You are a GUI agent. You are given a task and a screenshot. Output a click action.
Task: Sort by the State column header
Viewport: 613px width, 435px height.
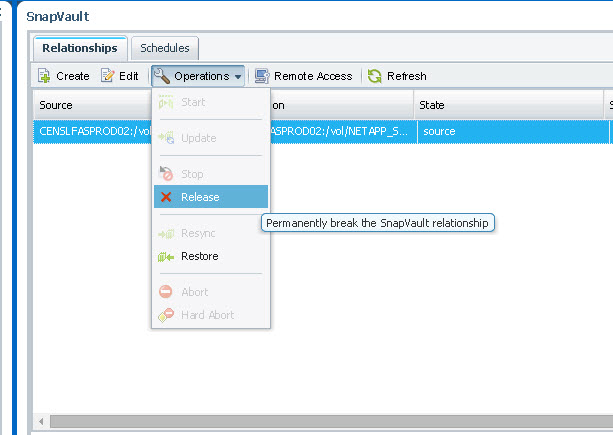[509, 105]
